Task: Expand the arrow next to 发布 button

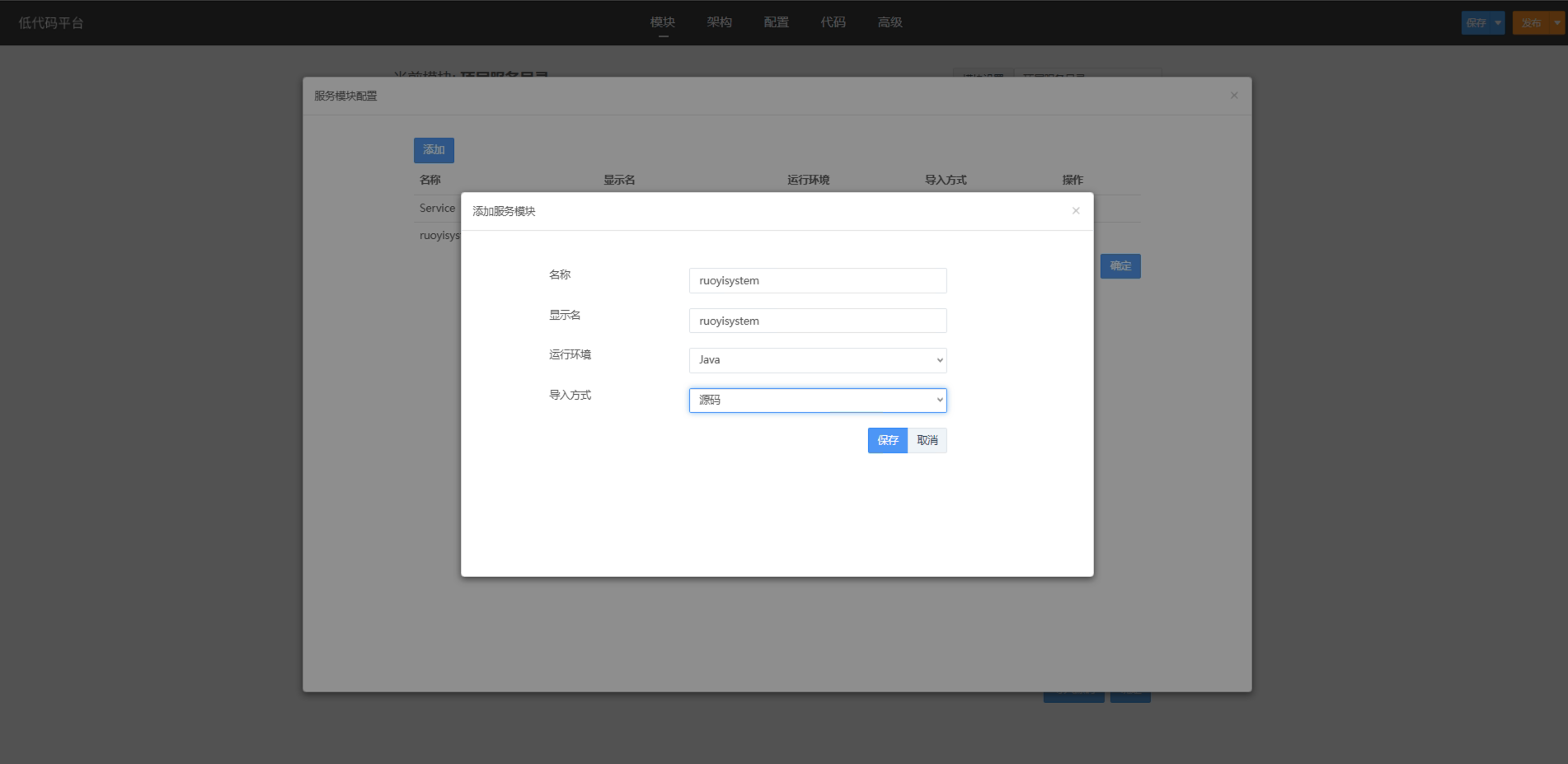Action: pos(1556,23)
